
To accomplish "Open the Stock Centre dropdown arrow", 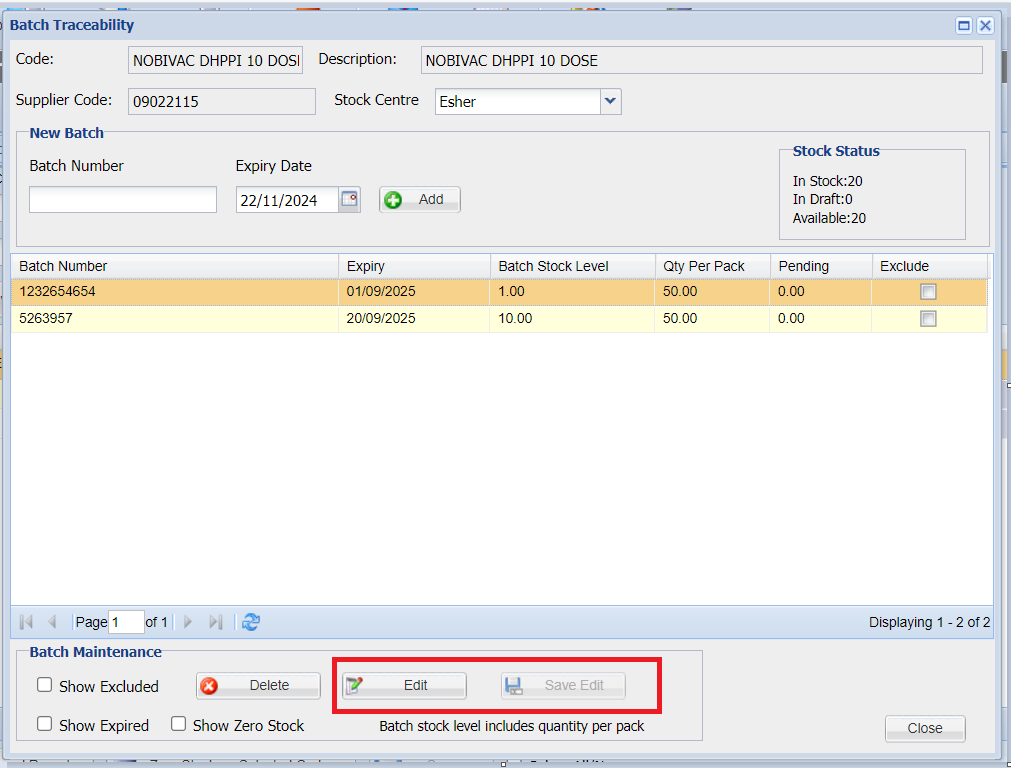I will click(610, 101).
